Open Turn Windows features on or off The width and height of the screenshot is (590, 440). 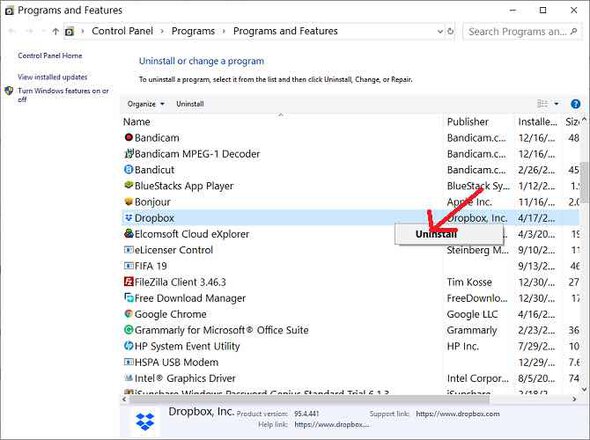point(63,95)
